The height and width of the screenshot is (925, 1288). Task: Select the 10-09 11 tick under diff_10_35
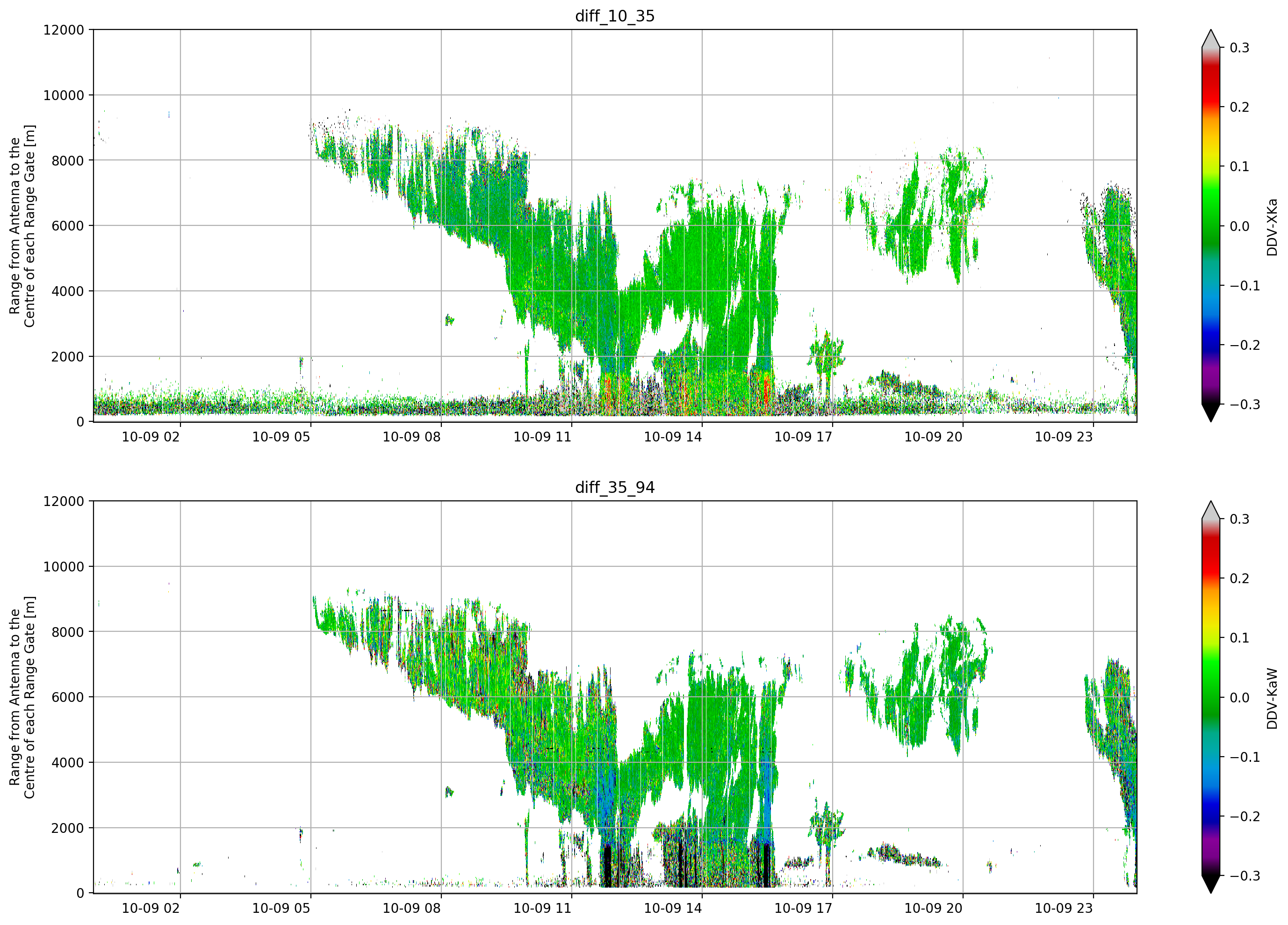(542, 437)
